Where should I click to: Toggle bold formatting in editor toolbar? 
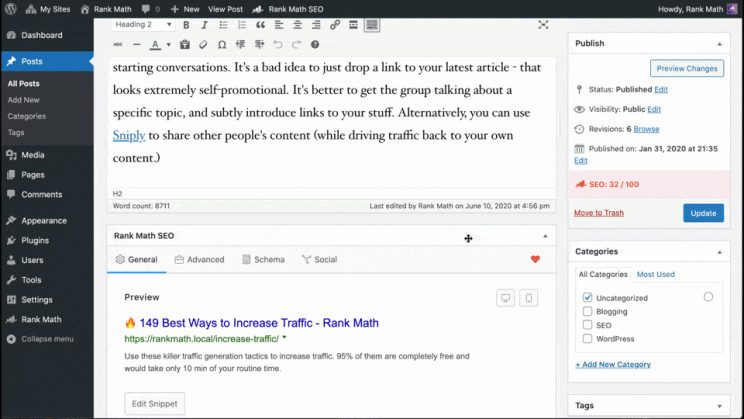(x=187, y=24)
